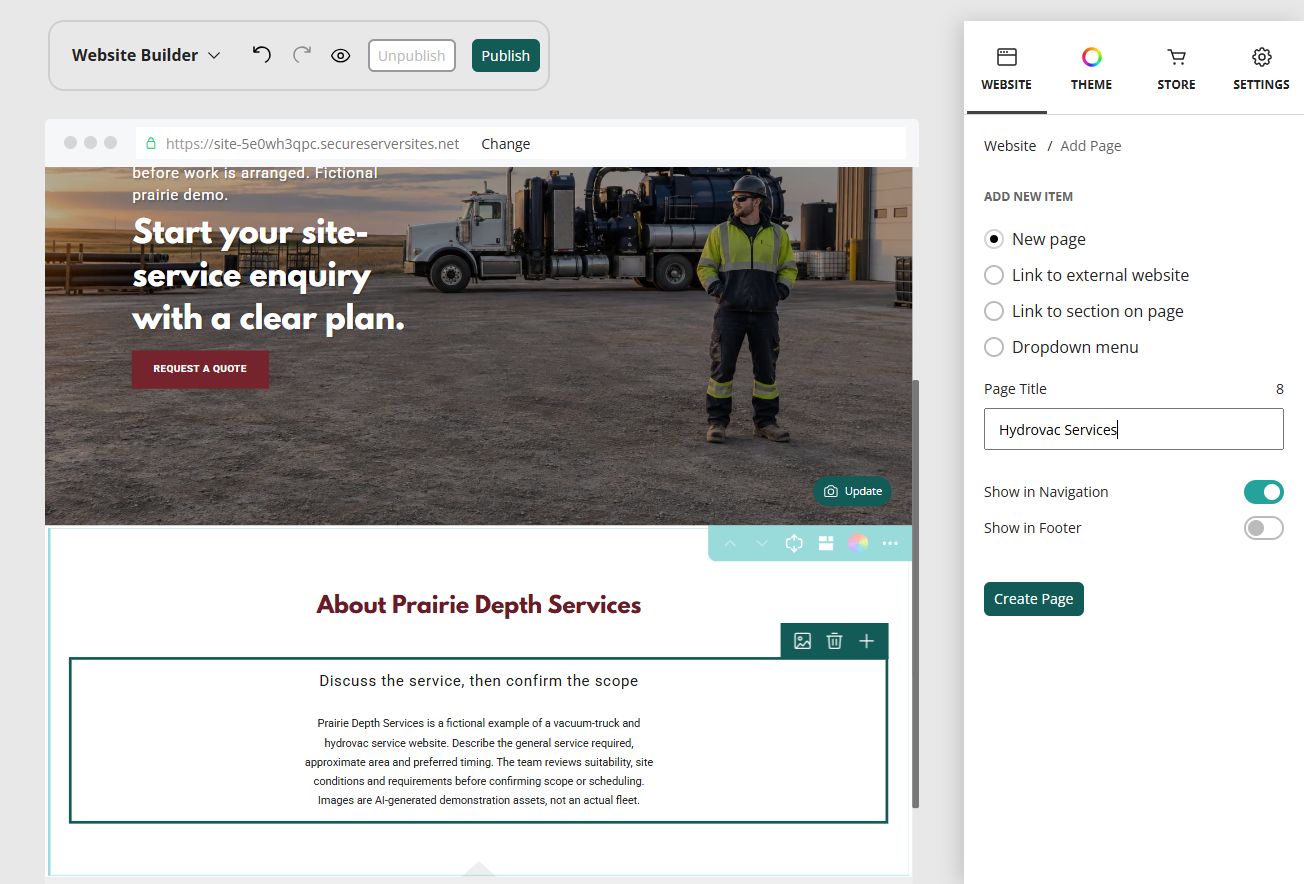Move section up with the arrow

click(730, 543)
